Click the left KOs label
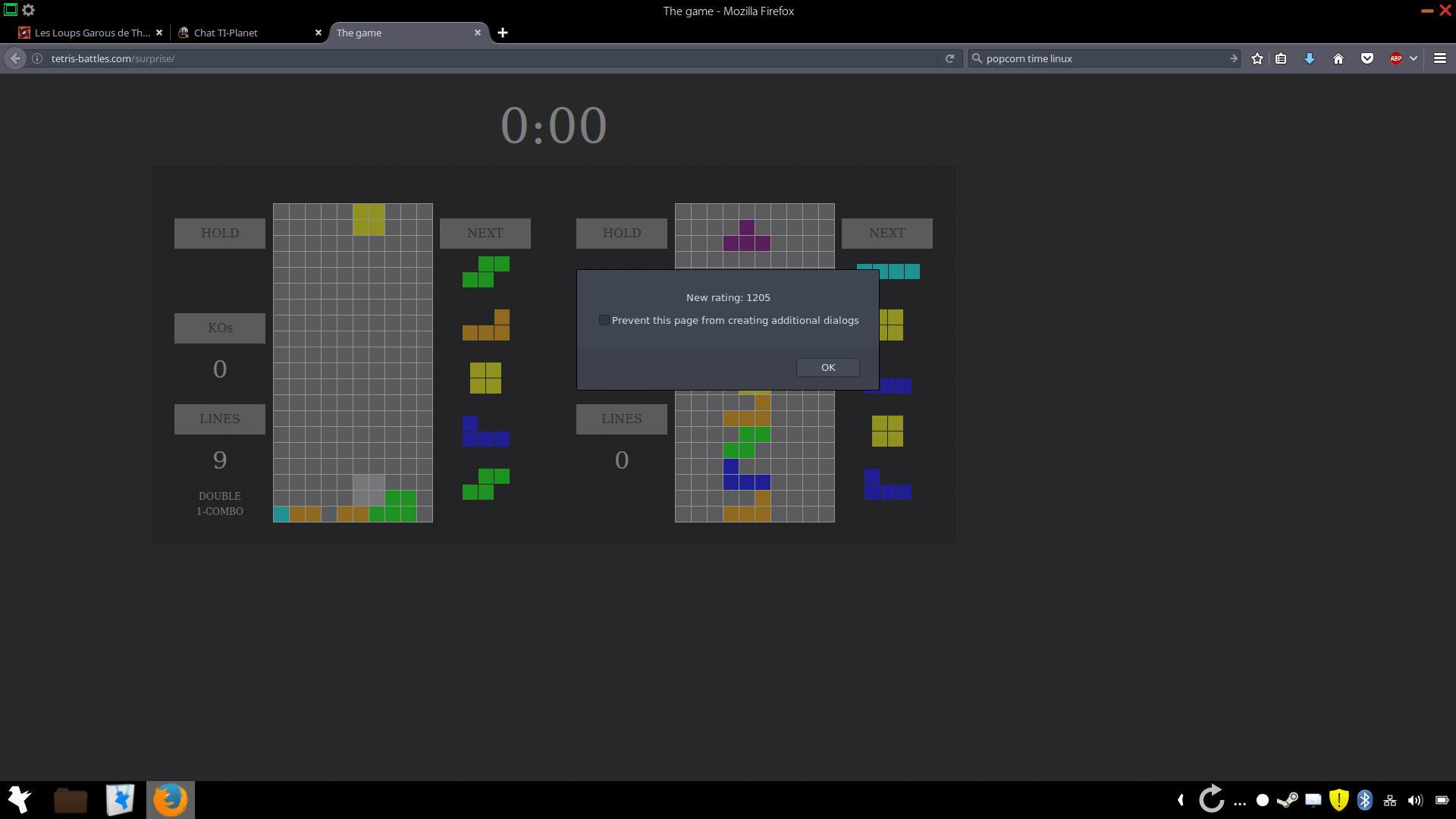 [x=220, y=328]
